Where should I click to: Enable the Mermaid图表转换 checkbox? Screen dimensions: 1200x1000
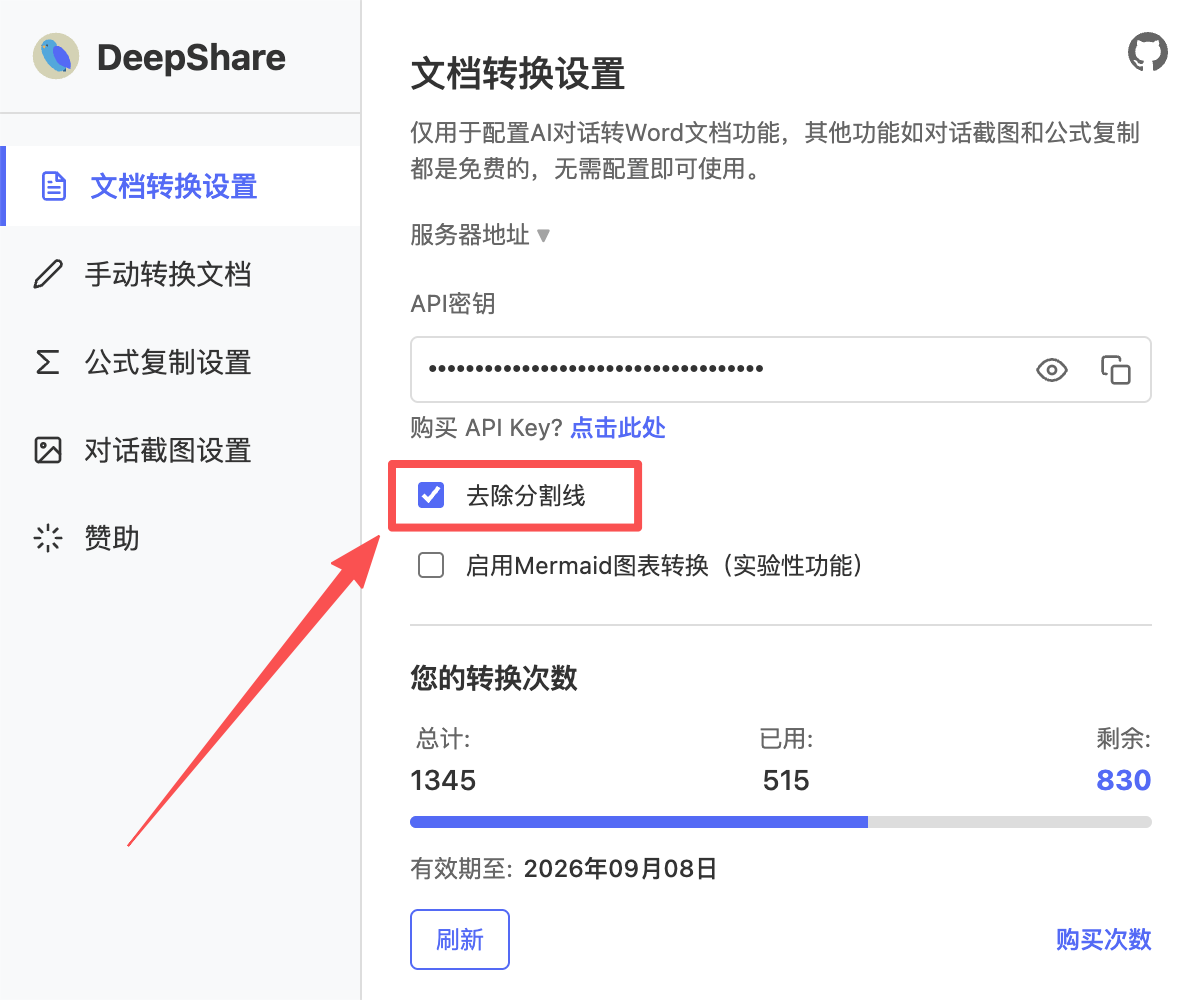click(431, 566)
